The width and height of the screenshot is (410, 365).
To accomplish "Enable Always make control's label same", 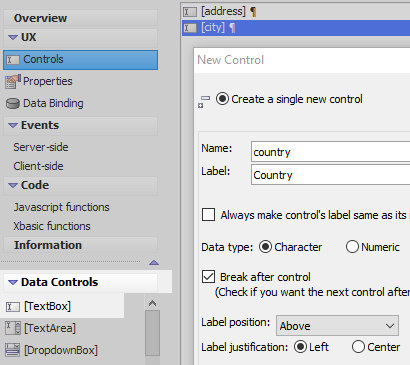I will pyautogui.click(x=208, y=215).
